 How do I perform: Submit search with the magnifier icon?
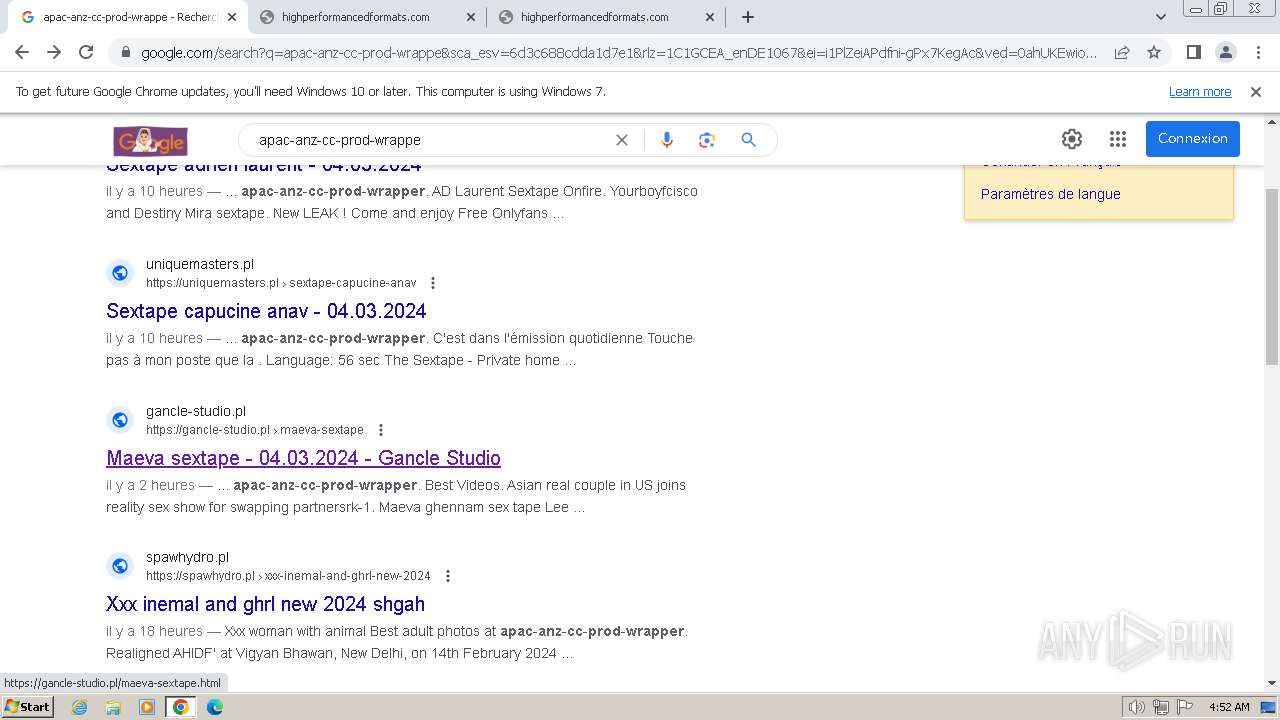pyautogui.click(x=748, y=140)
